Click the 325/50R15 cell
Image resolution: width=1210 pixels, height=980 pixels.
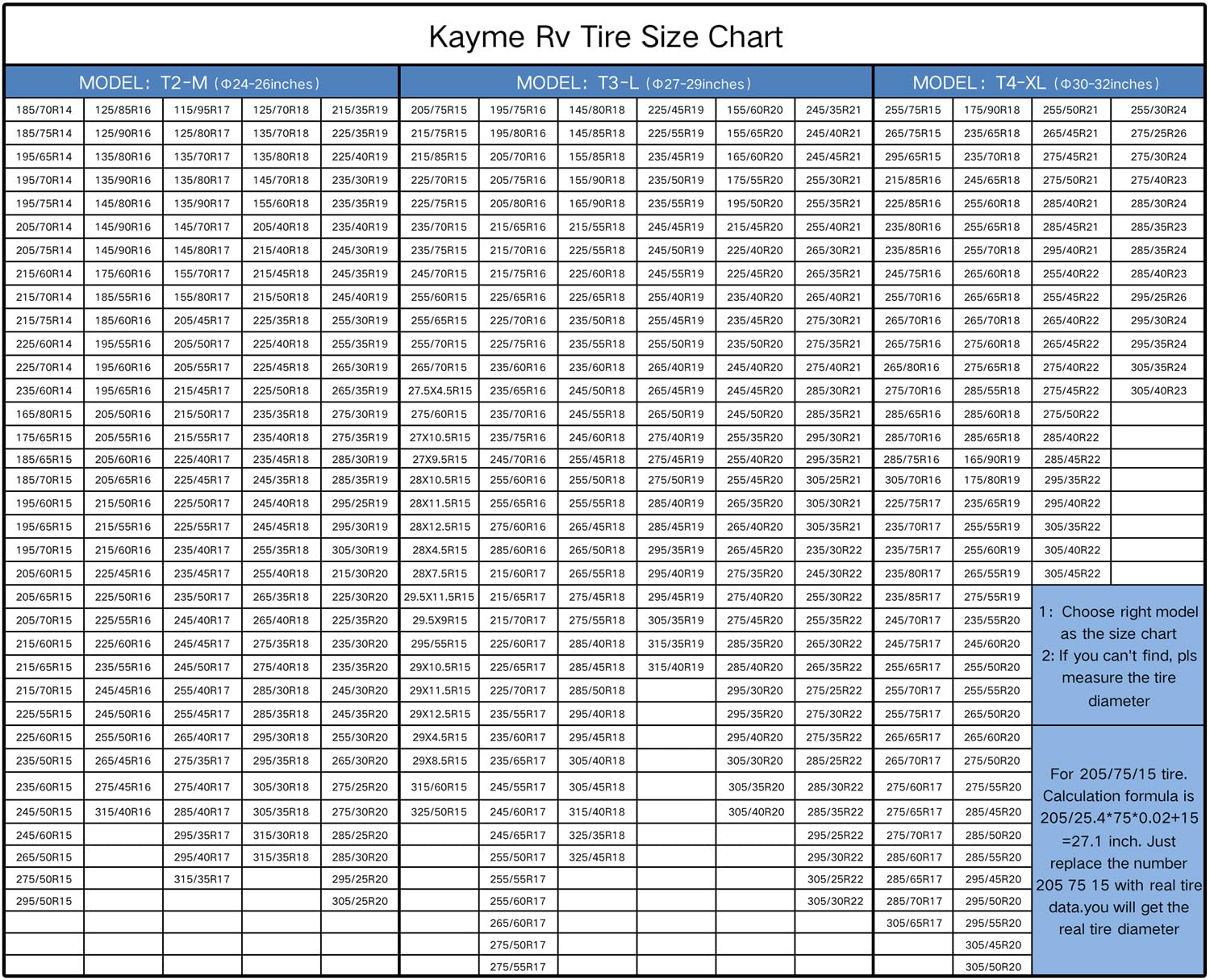click(x=440, y=811)
